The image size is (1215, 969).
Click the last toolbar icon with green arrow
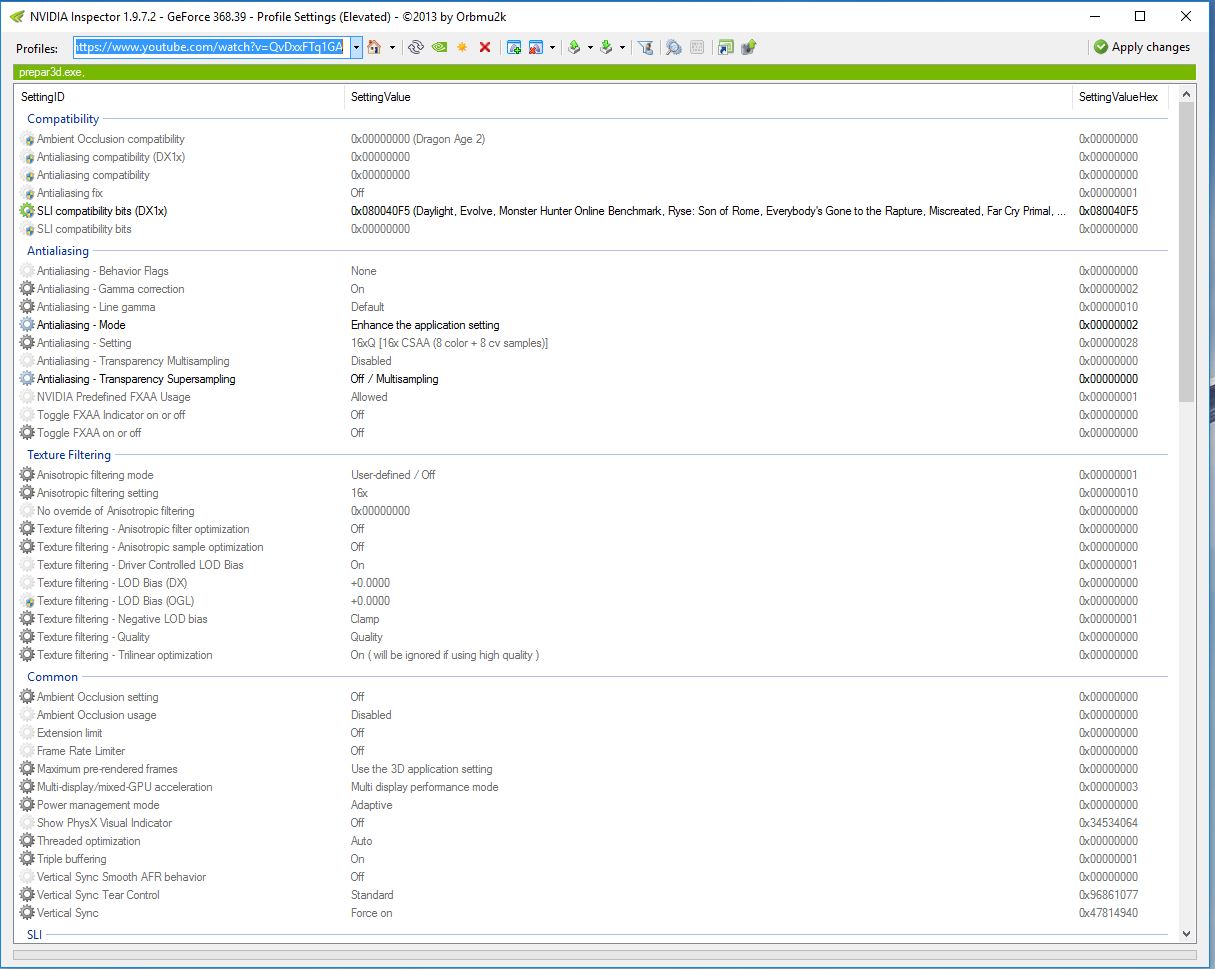pos(749,47)
